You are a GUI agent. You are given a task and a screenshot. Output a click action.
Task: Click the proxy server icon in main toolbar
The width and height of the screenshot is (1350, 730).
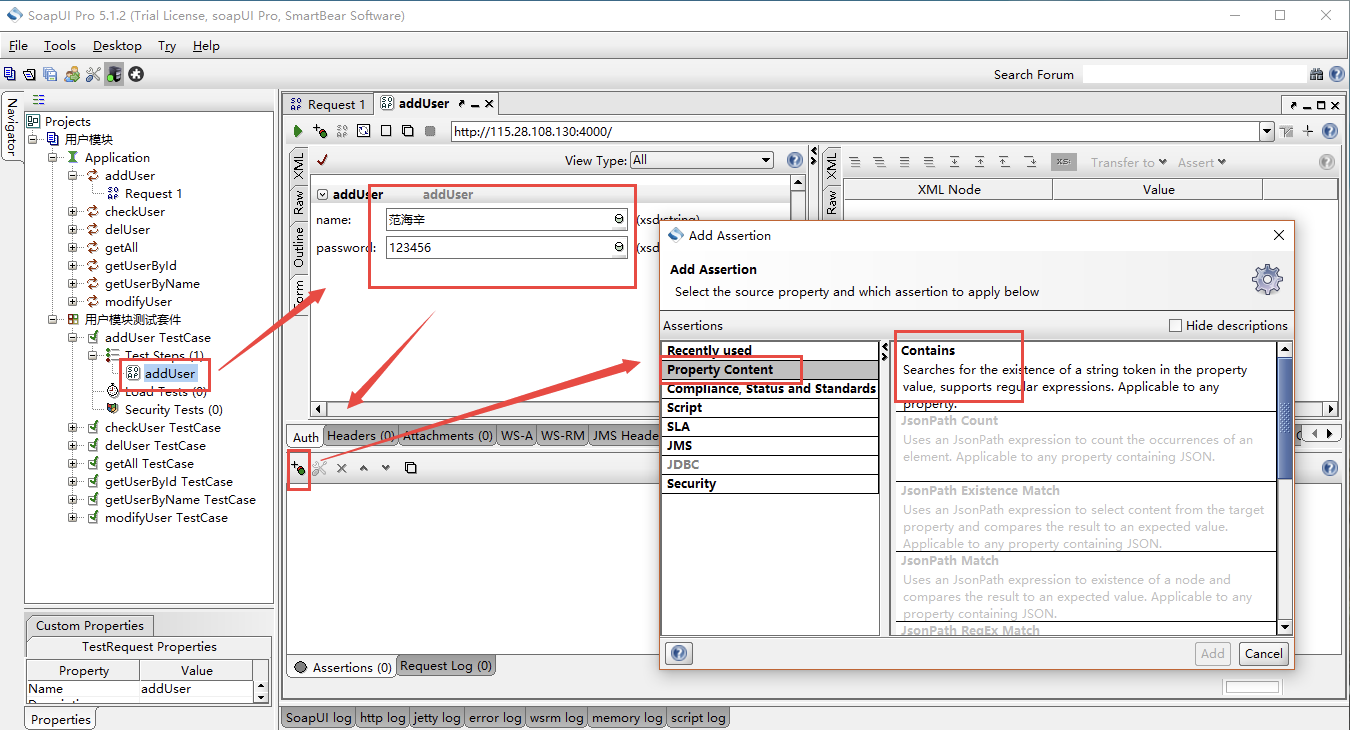[x=114, y=74]
